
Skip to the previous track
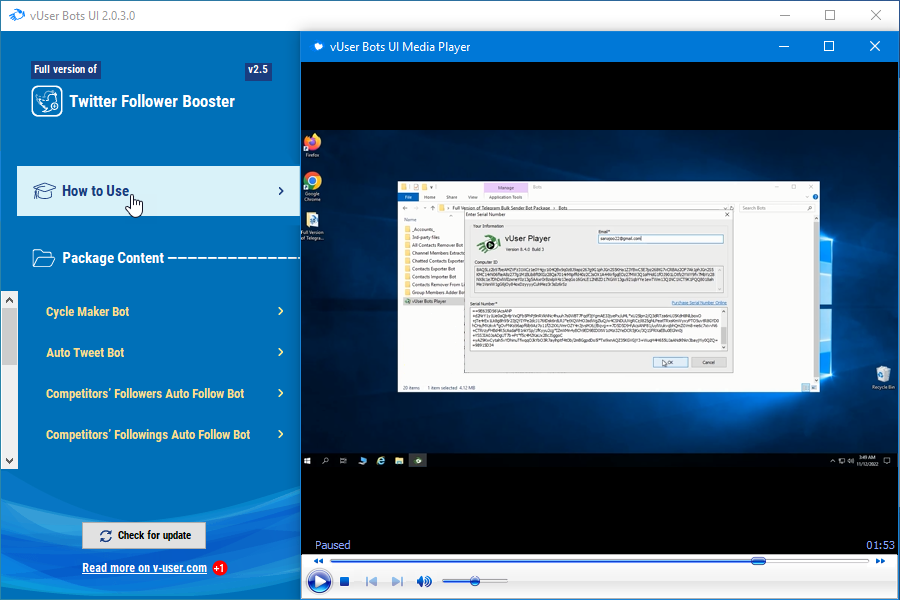[x=371, y=582]
